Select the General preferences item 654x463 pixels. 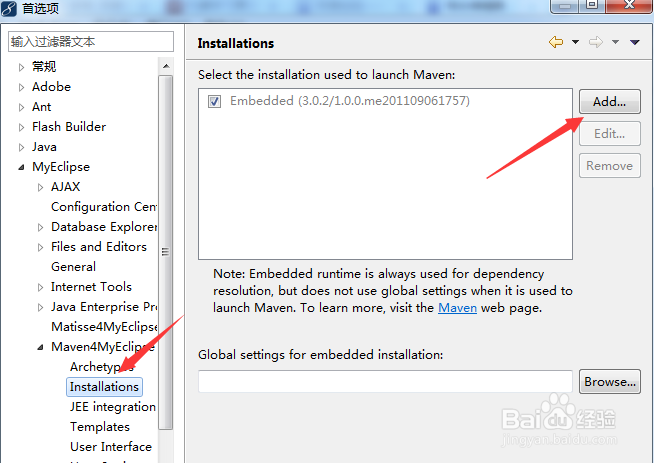point(73,267)
